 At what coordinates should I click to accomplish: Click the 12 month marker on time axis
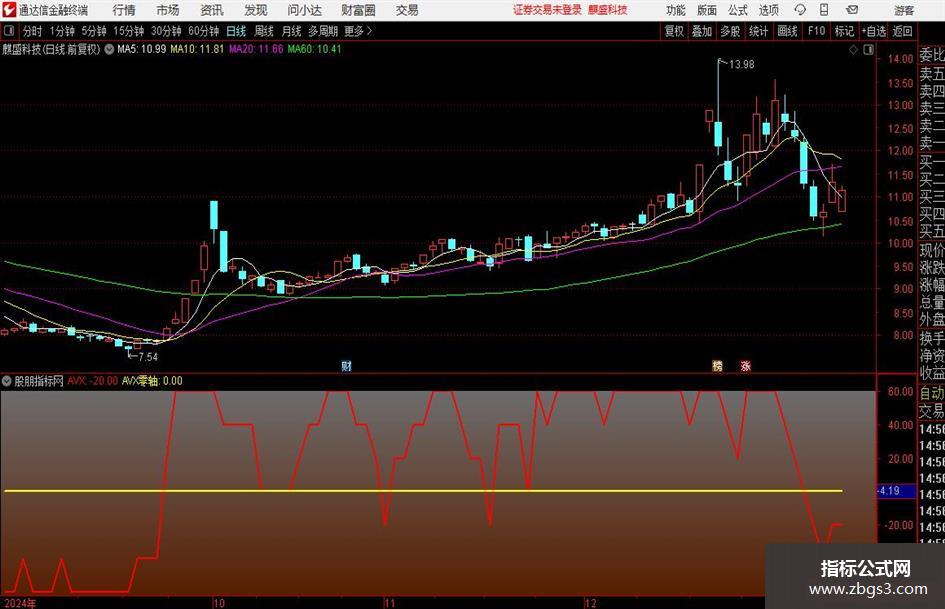591,603
